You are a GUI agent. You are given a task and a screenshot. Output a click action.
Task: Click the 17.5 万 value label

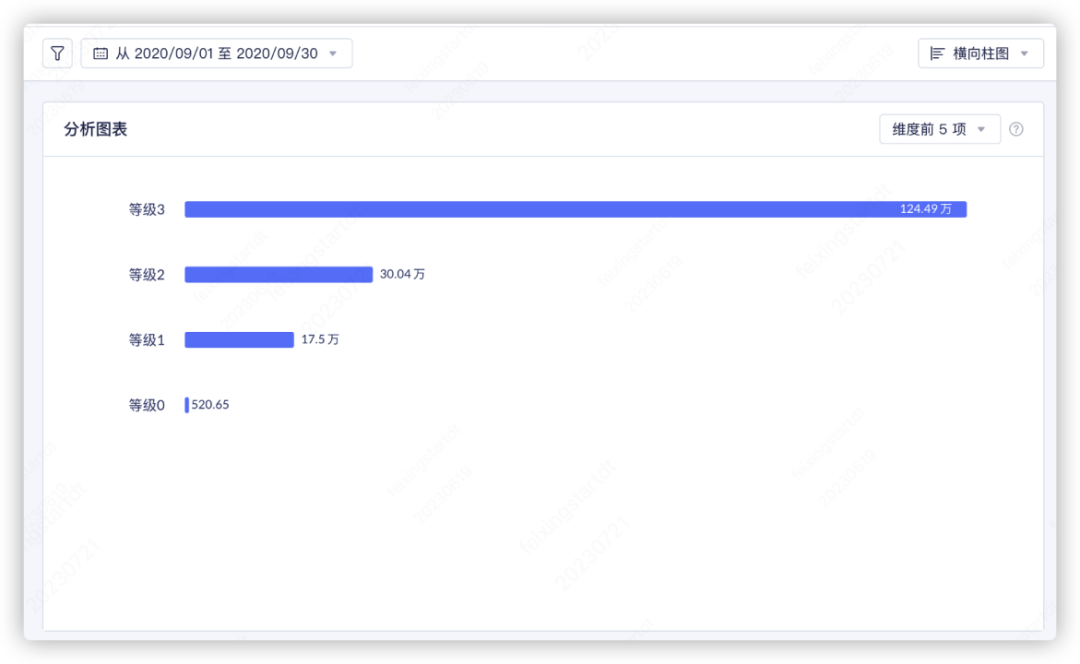(320, 340)
